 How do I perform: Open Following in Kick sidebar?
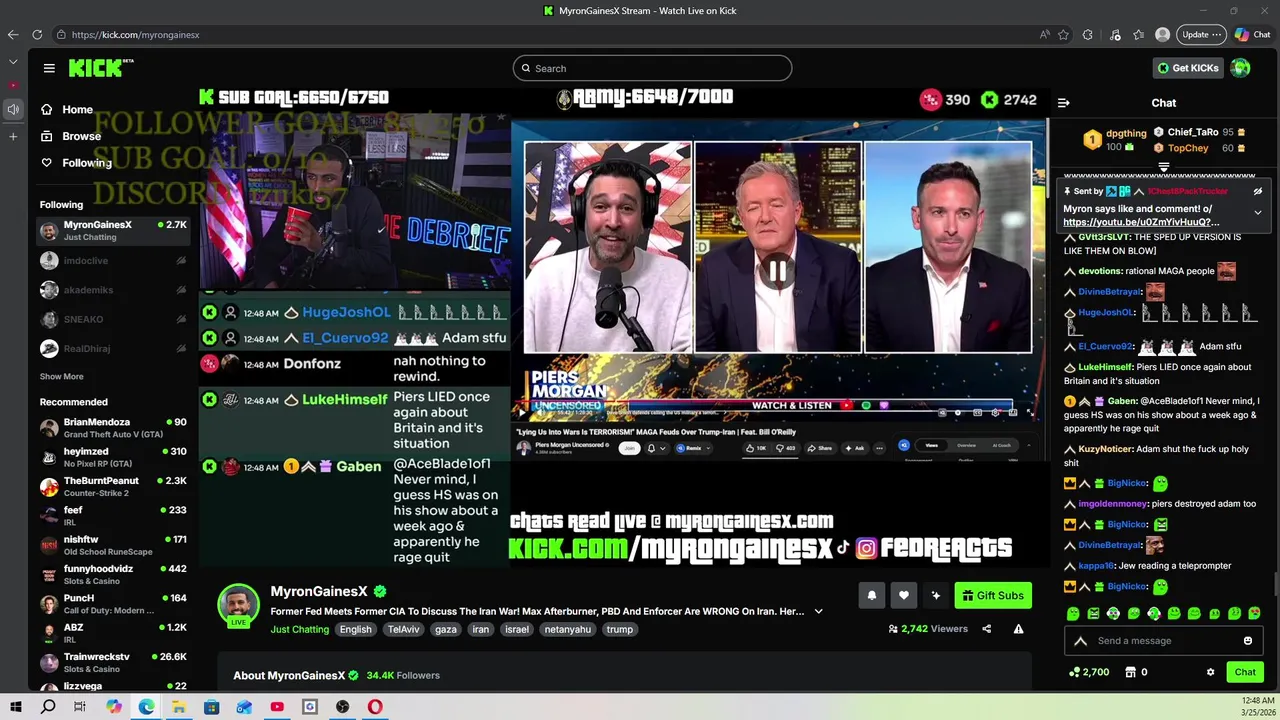[86, 163]
